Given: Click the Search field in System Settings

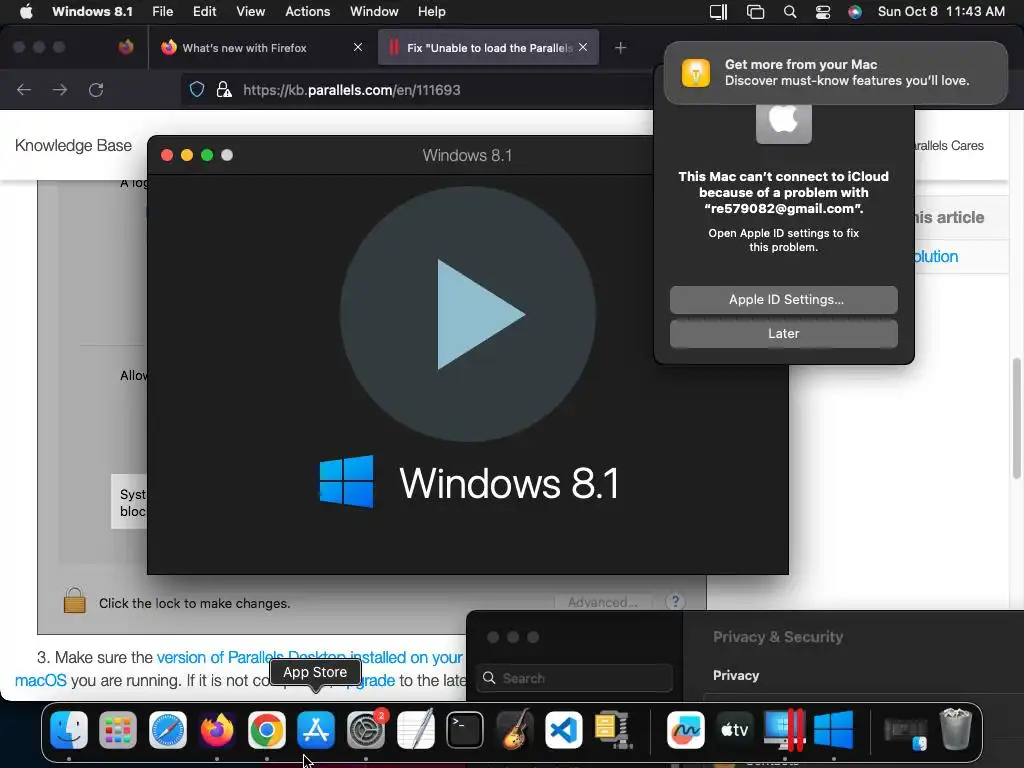Looking at the screenshot, I should pyautogui.click(x=575, y=678).
